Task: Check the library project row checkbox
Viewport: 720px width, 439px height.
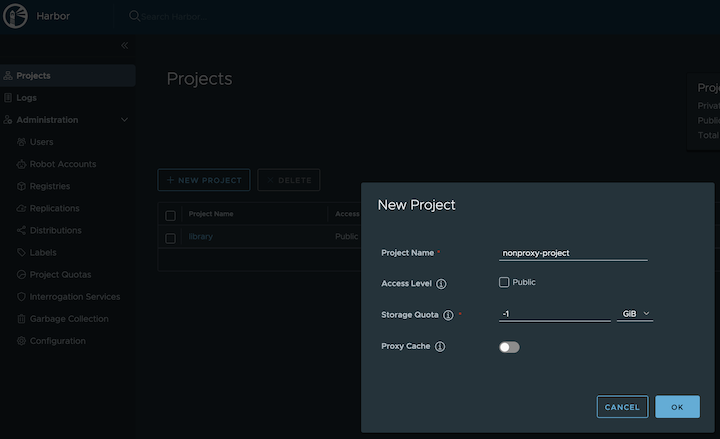Action: 170,238
